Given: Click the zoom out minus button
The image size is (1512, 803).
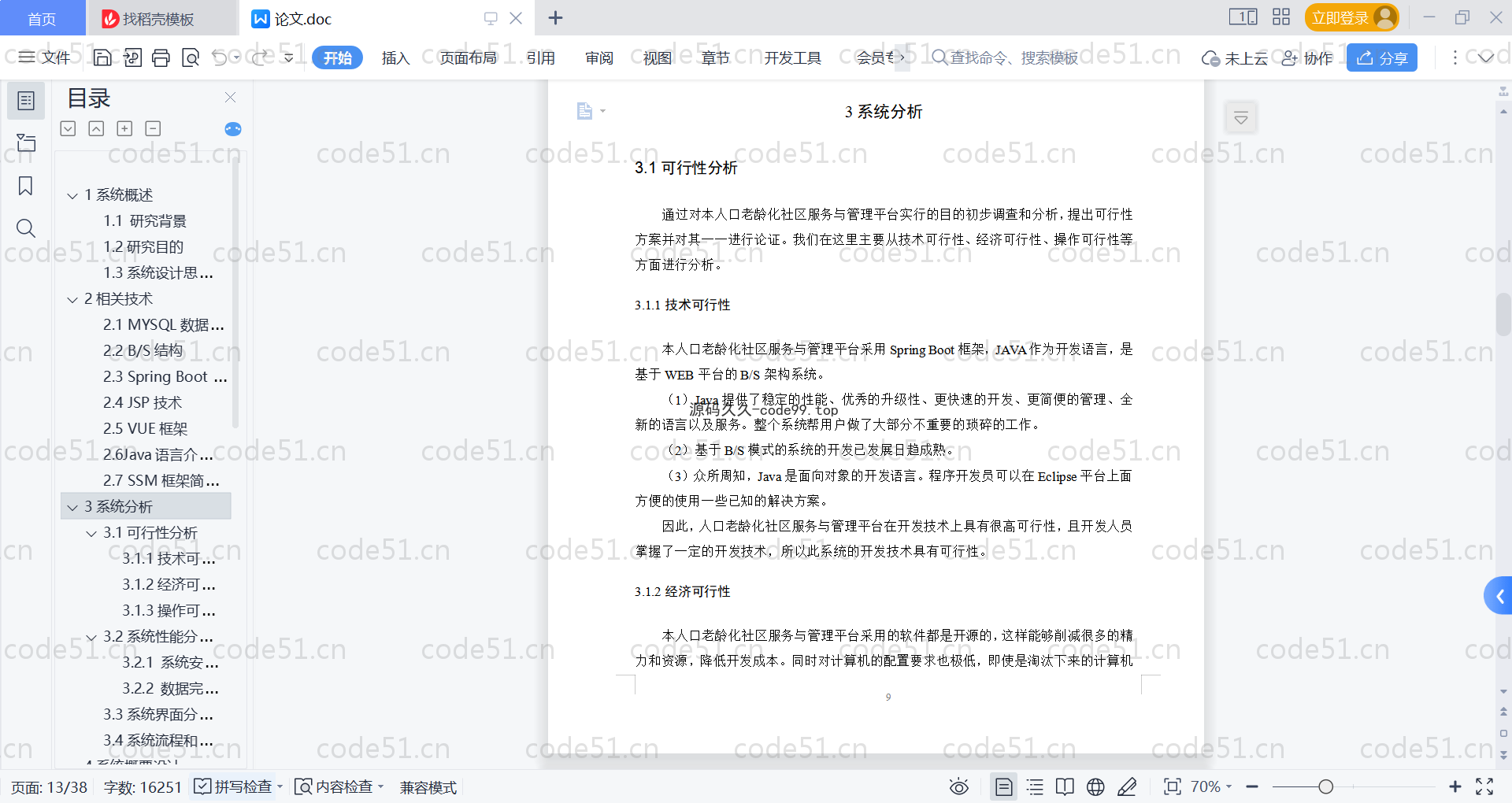Looking at the screenshot, I should 1252,786.
